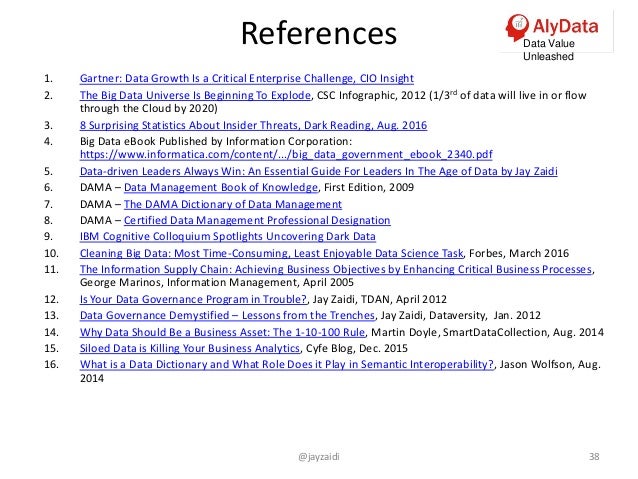
Task: Click 'Data Value Unleashed' tagline
Action: (548, 50)
